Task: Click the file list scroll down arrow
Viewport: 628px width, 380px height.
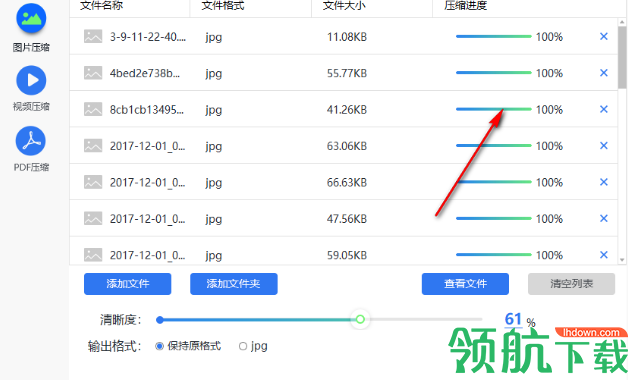Action: [622, 260]
